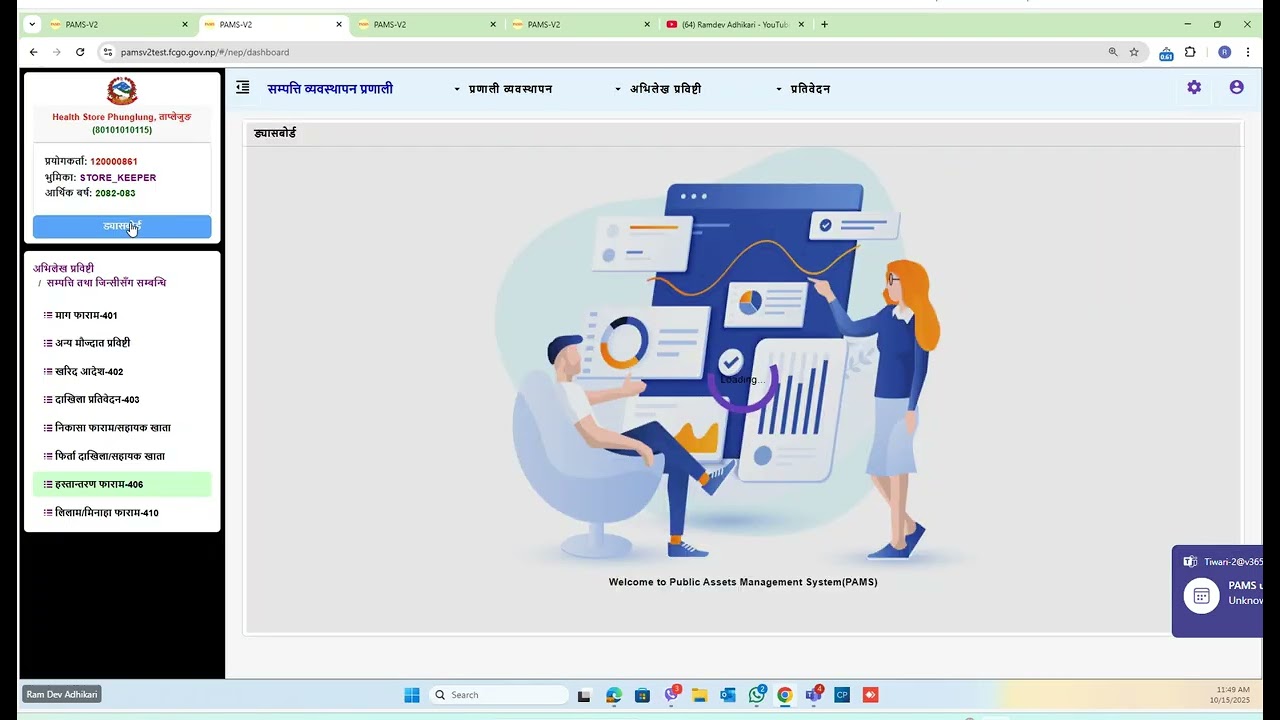
Task: Click the calendar icon in Teams notification
Action: pyautogui.click(x=1201, y=596)
